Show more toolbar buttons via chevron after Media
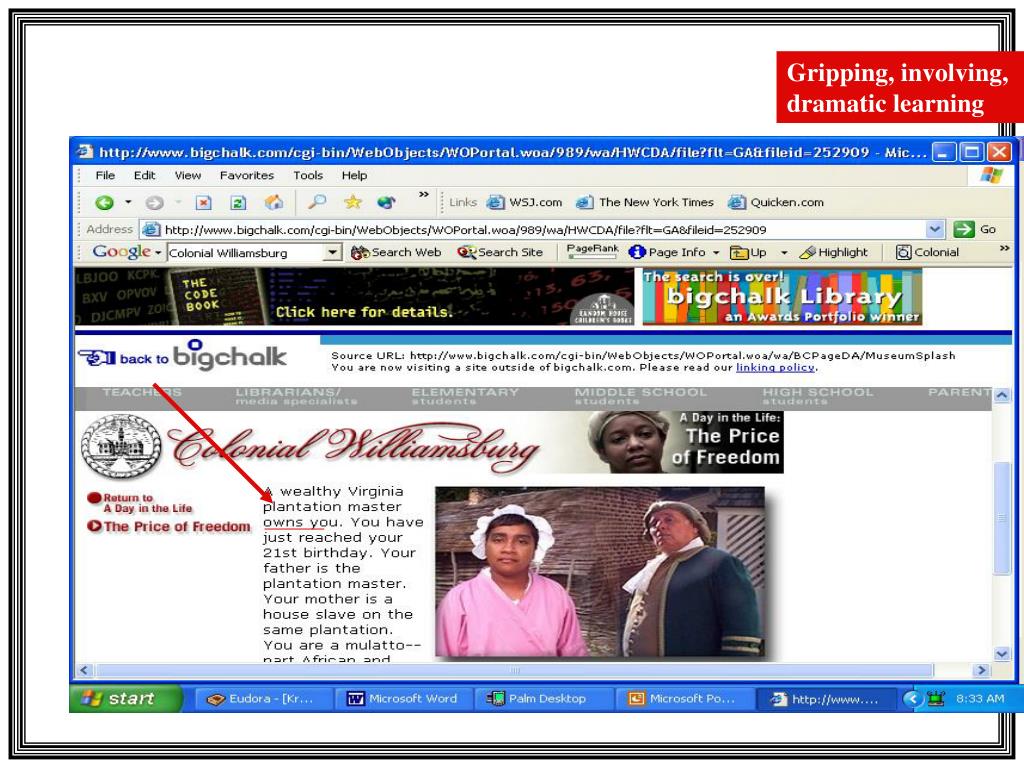Viewport: 1024px width, 768px height. pyautogui.click(x=424, y=195)
